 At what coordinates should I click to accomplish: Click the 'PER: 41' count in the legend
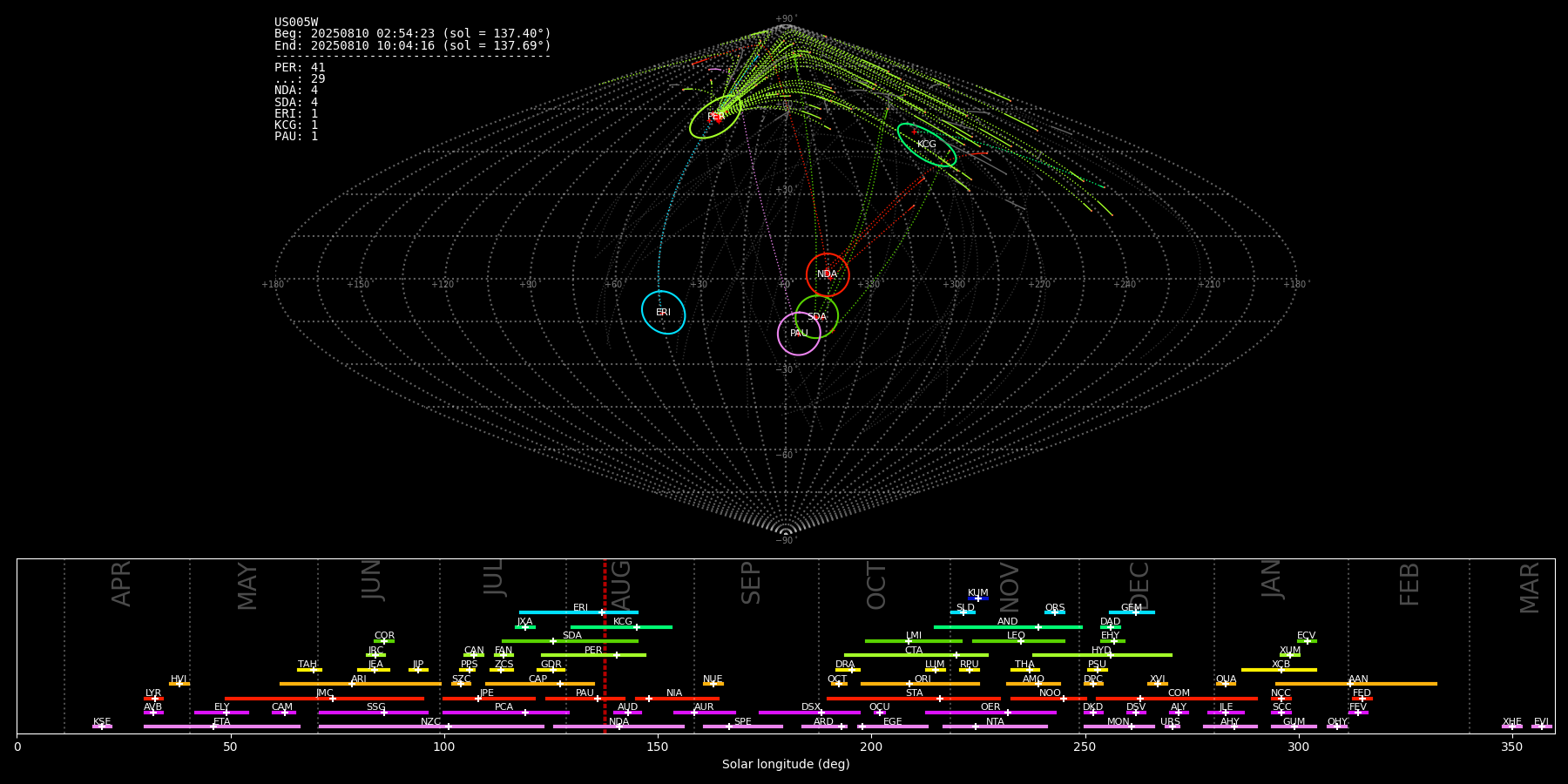(300, 67)
